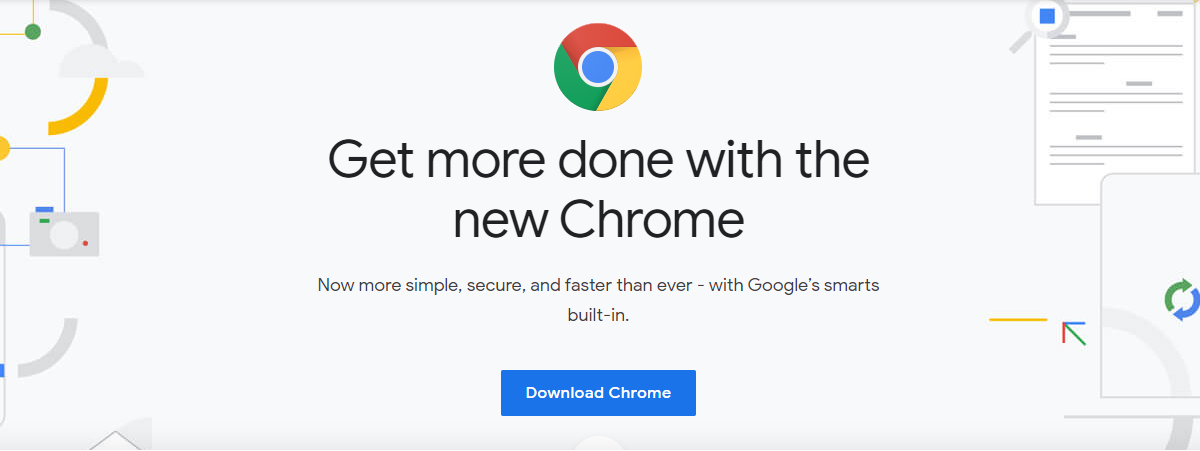
Task: Click the "new Chrome" heading line
Action: [x=598, y=220]
